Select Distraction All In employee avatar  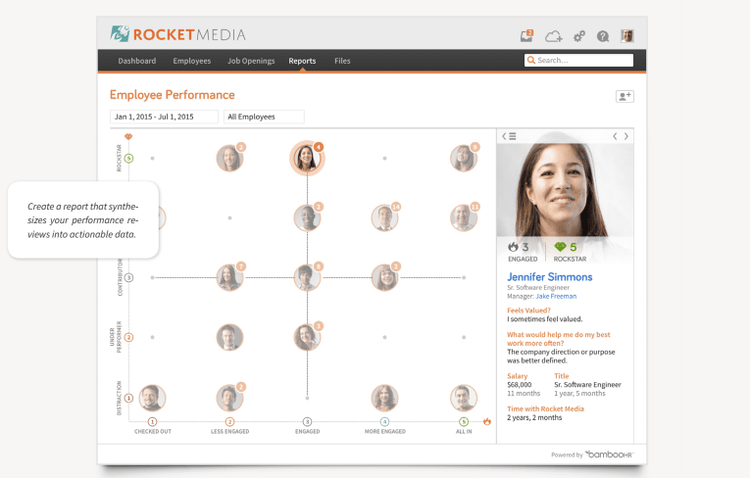click(463, 398)
